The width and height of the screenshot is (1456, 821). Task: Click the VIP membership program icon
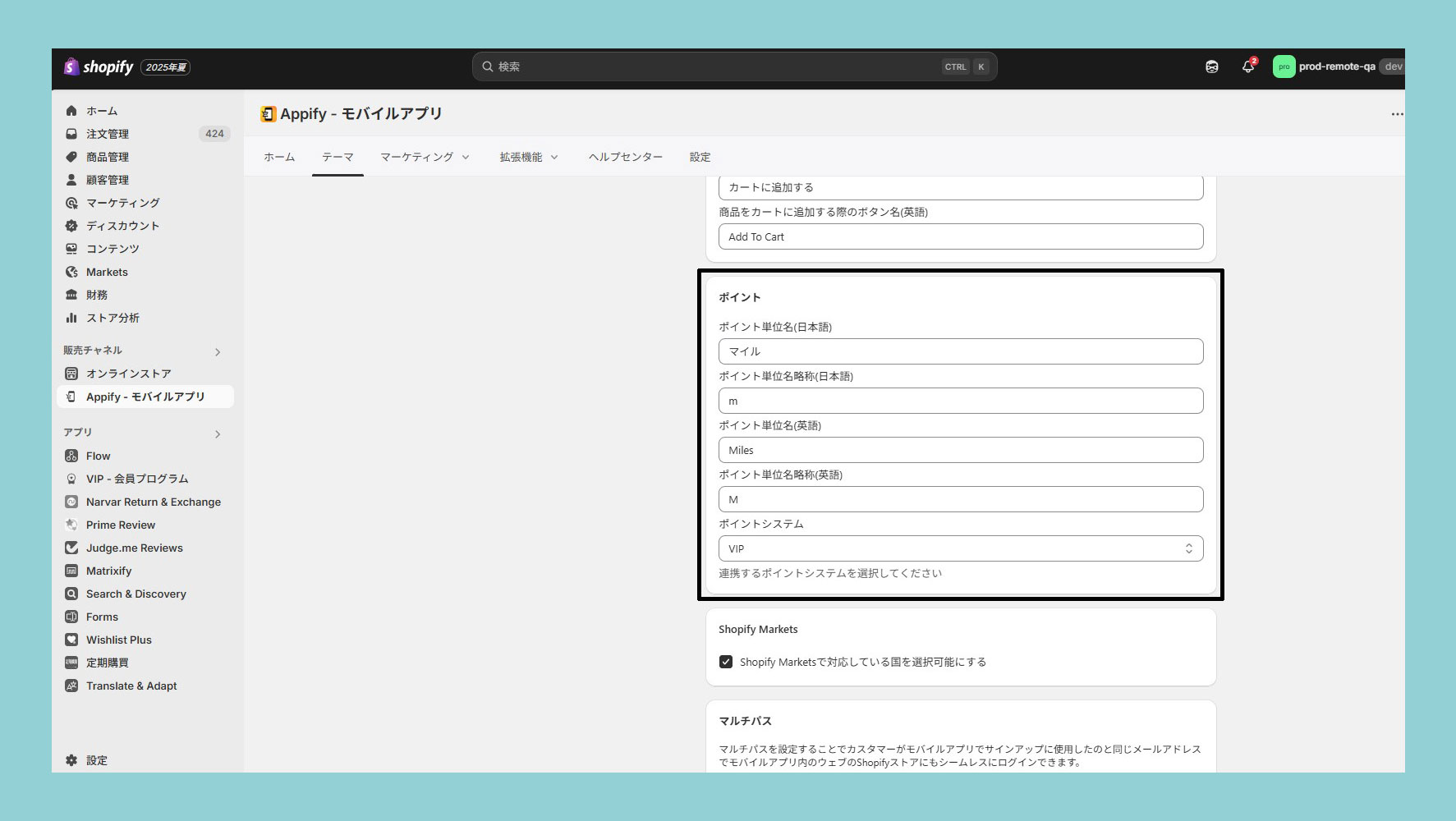click(x=71, y=479)
